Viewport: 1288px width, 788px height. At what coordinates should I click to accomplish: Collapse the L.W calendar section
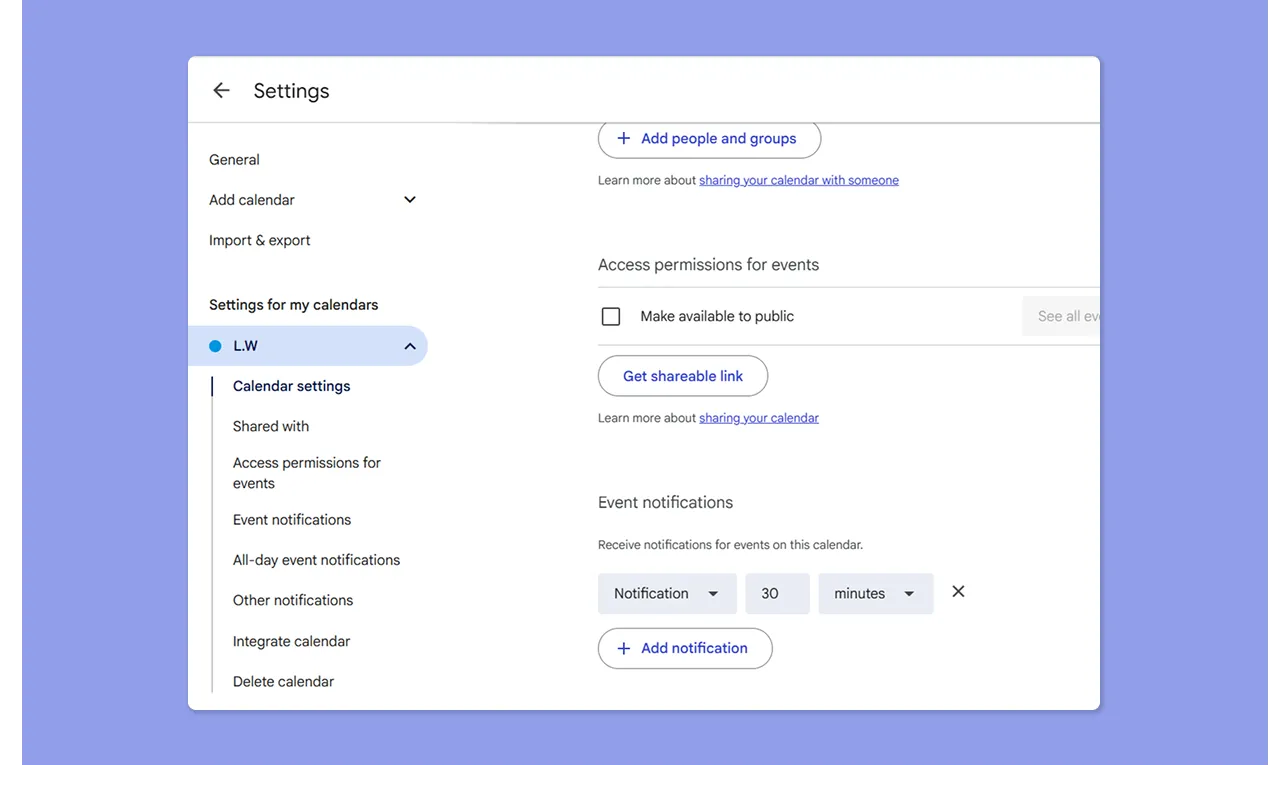[409, 345]
